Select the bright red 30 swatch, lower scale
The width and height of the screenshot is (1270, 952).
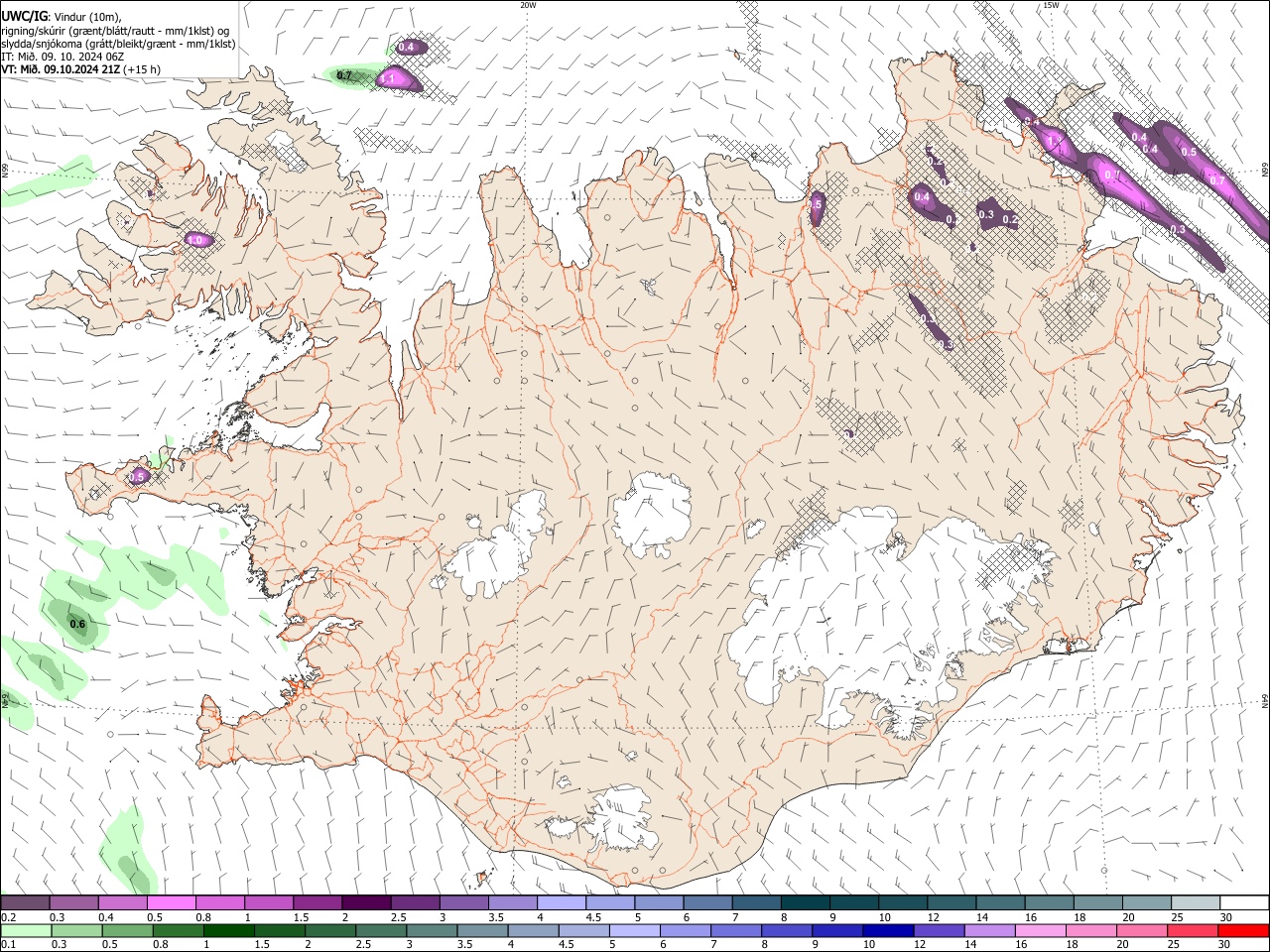click(1244, 930)
